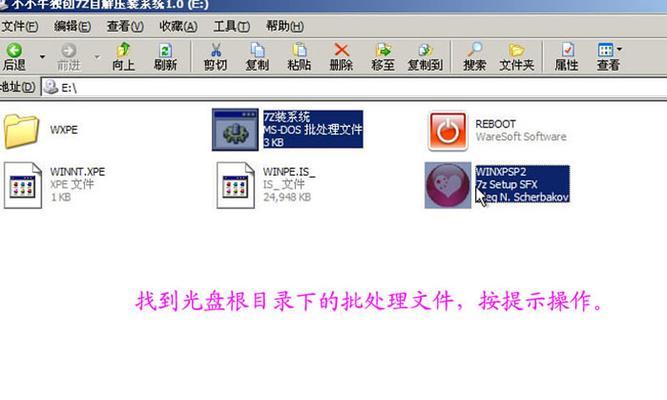Toggle the 文件夹 (Folders) pane button
667x400 pixels.
(516, 57)
